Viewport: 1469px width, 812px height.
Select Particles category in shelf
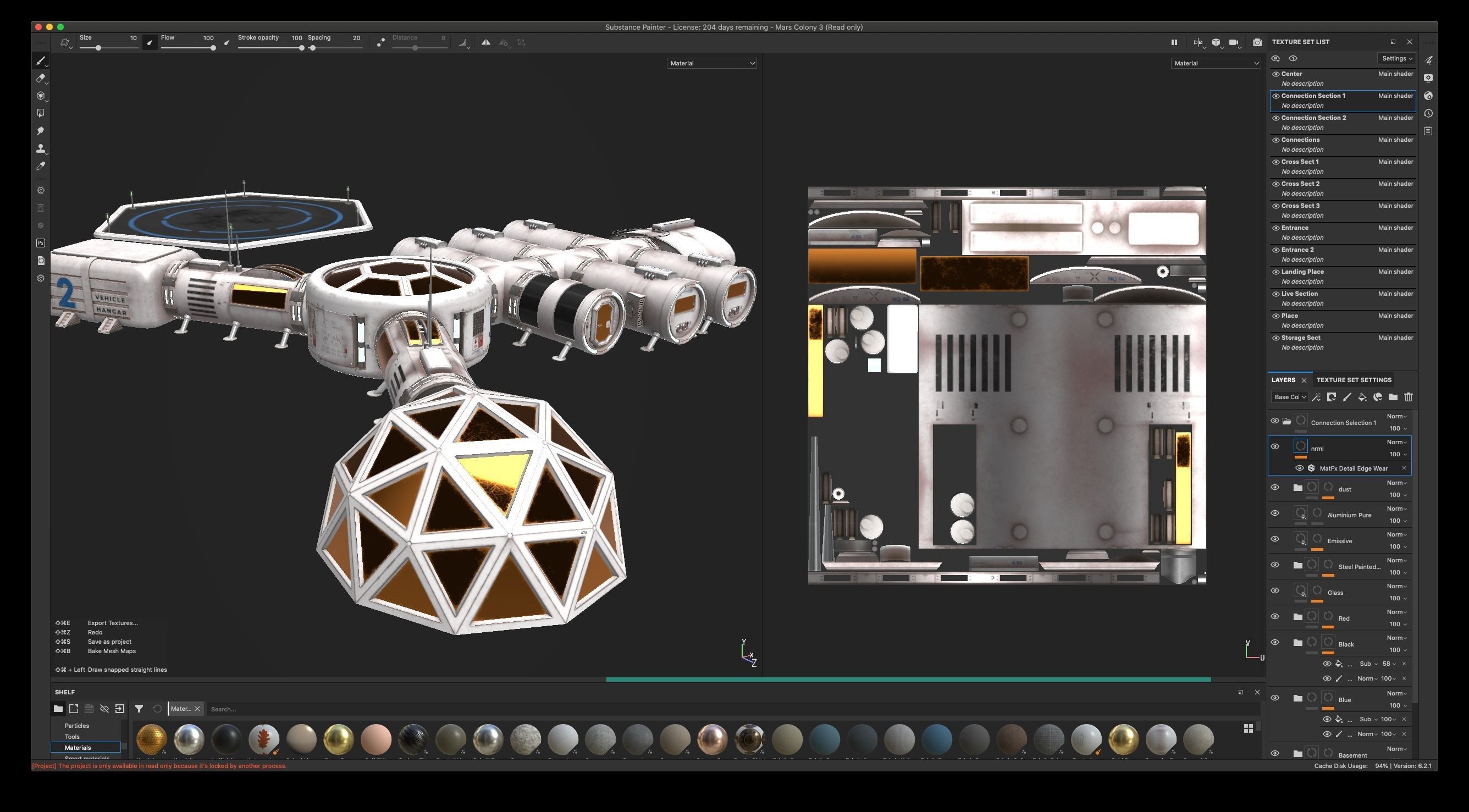coord(77,726)
